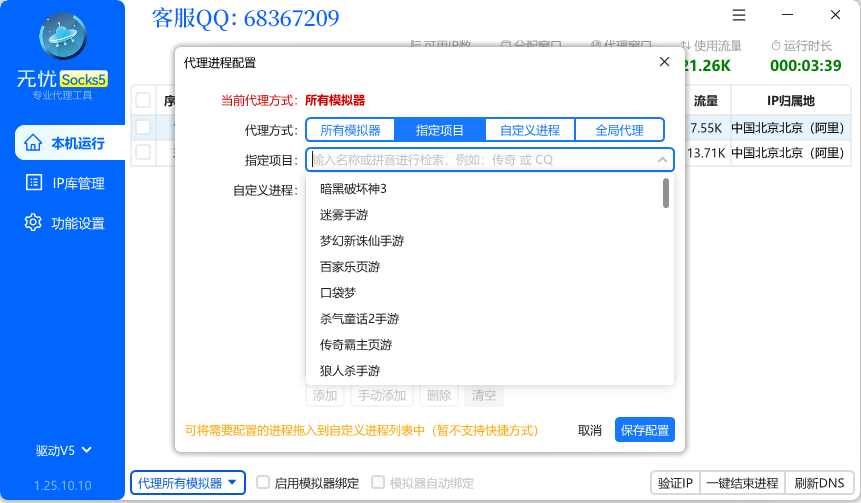The height and width of the screenshot is (503, 861).
Task: Choose 传奇霸主页游 from the list
Action: click(x=490, y=345)
